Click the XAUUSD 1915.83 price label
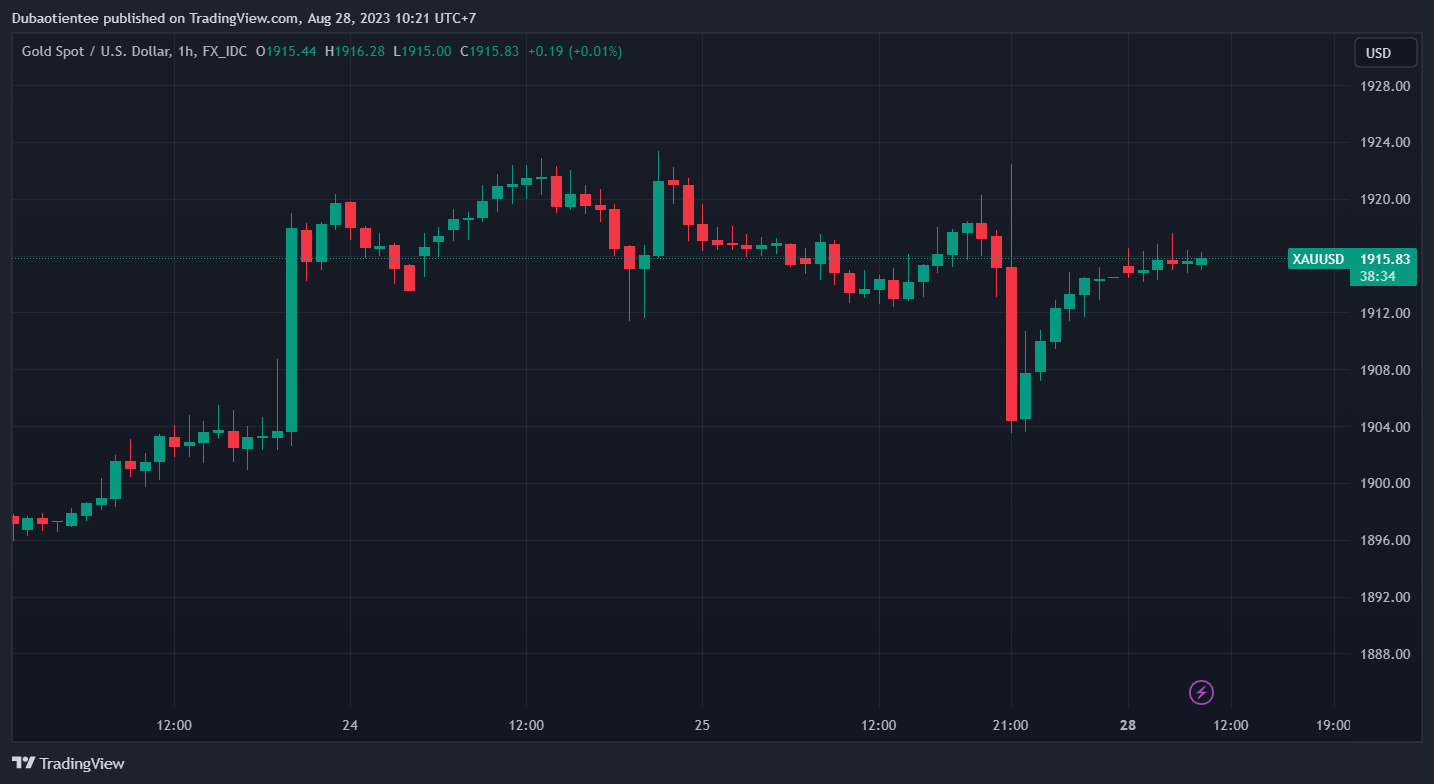This screenshot has height=784, width=1434. 1350,259
